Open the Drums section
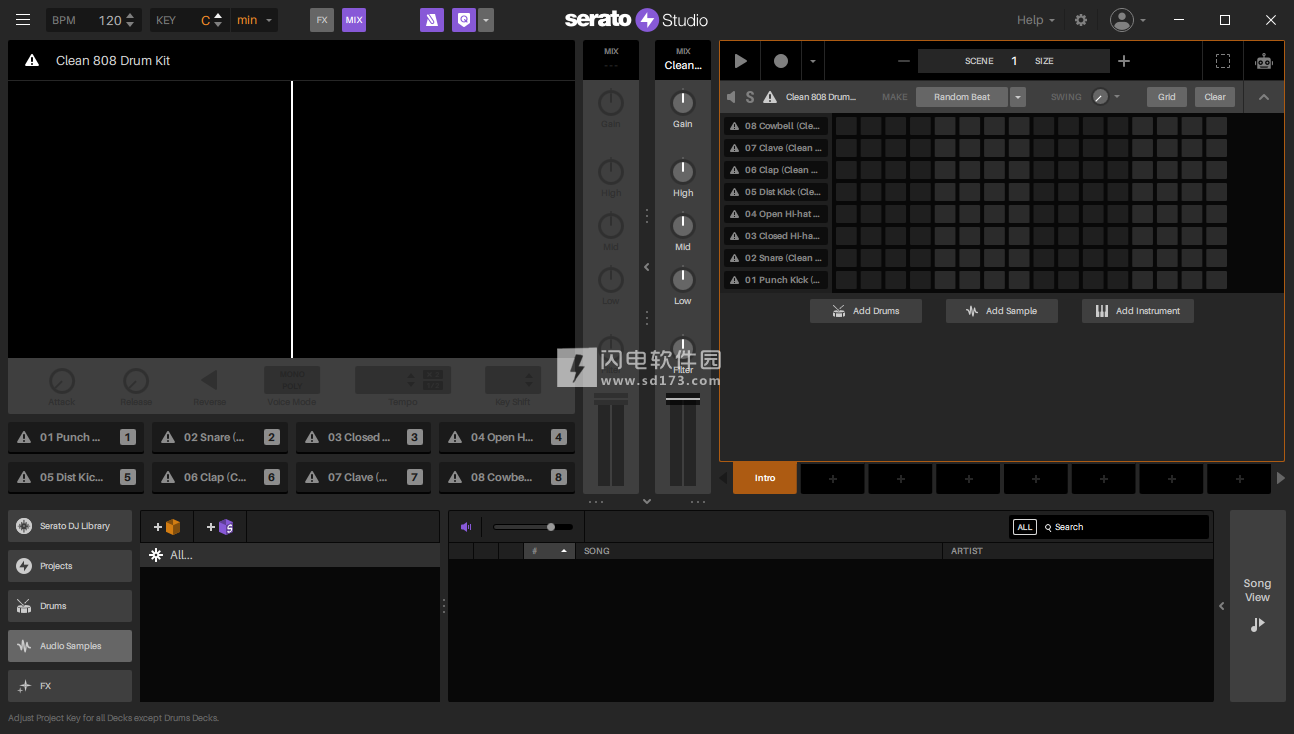The height and width of the screenshot is (734, 1294). 70,606
